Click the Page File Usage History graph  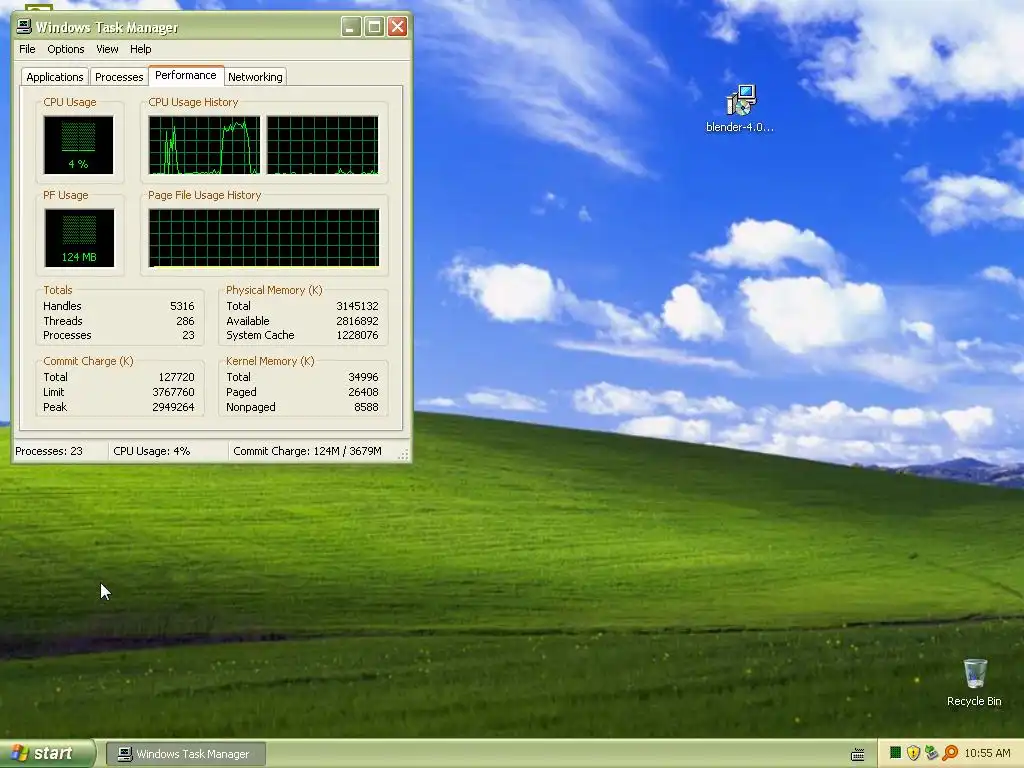tap(264, 238)
